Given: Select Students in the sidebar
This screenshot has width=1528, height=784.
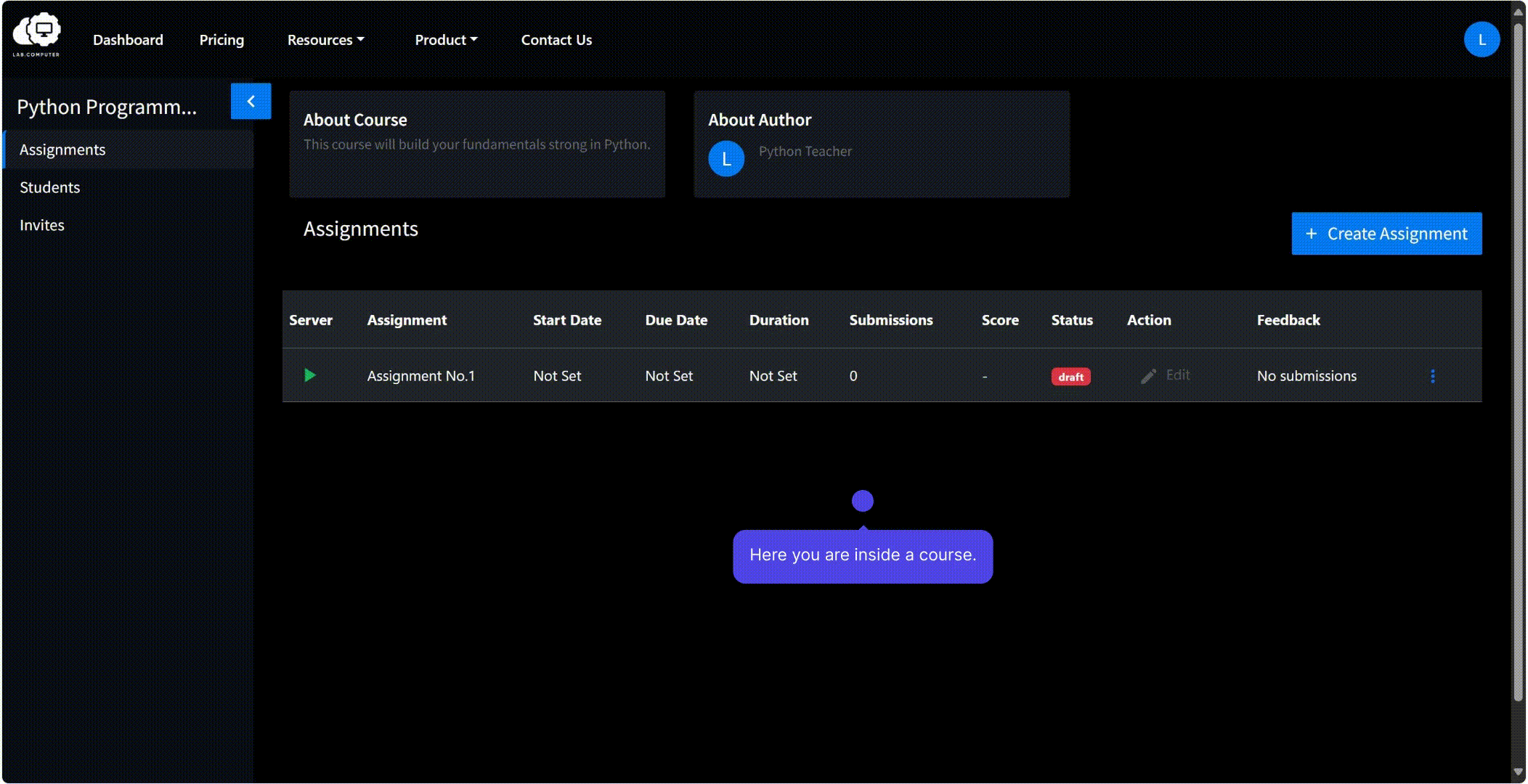Looking at the screenshot, I should point(129,187).
